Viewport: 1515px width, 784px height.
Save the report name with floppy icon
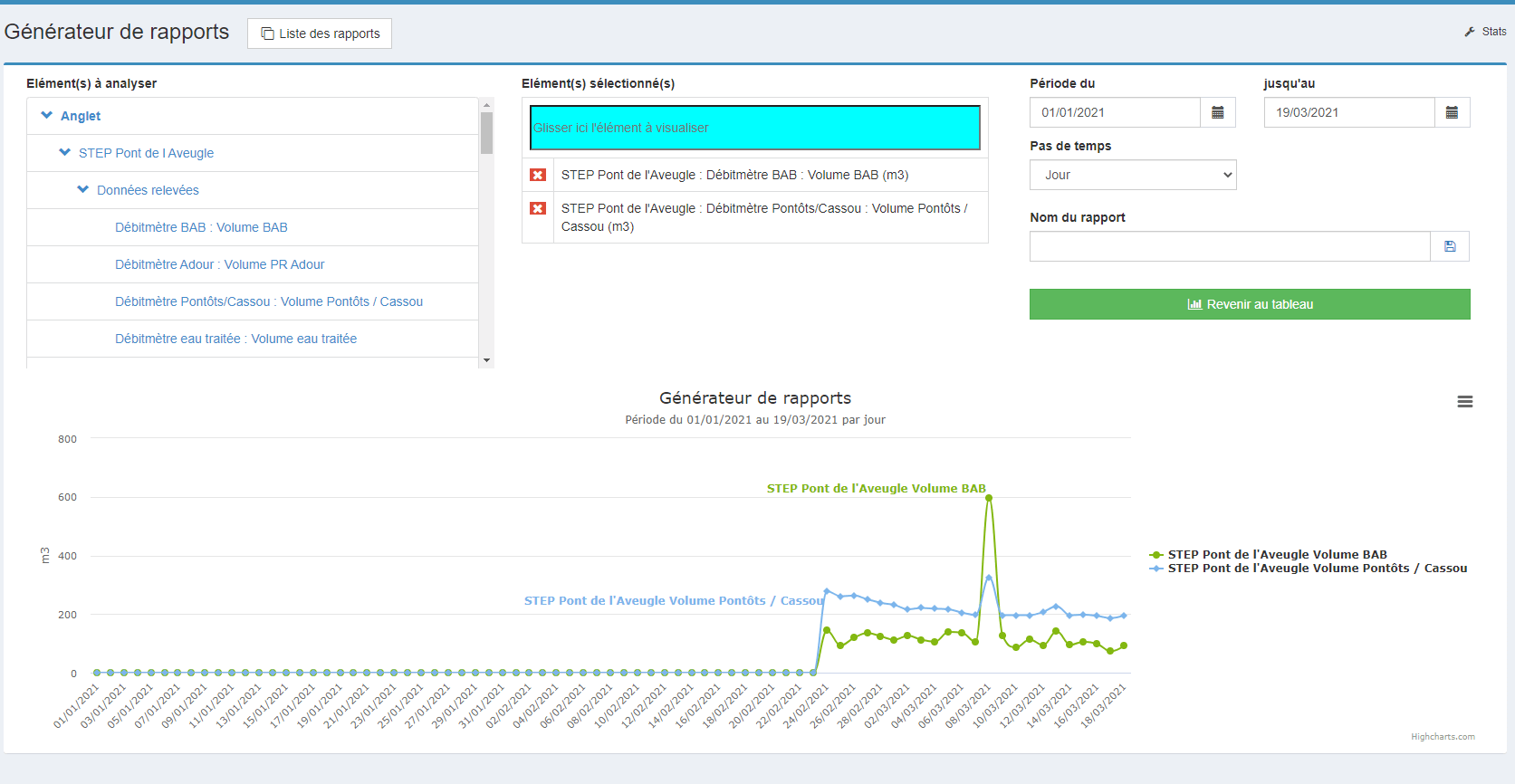(x=1450, y=246)
